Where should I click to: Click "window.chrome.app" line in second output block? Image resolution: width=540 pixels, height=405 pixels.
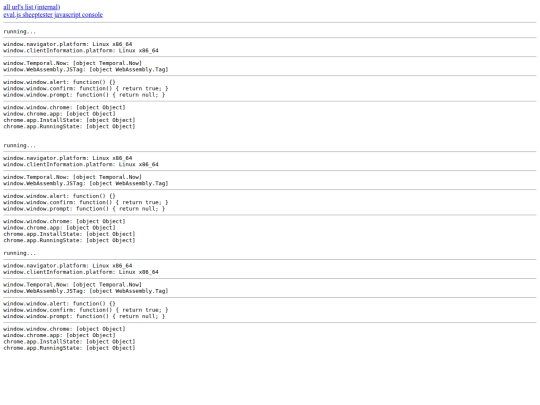60,228
